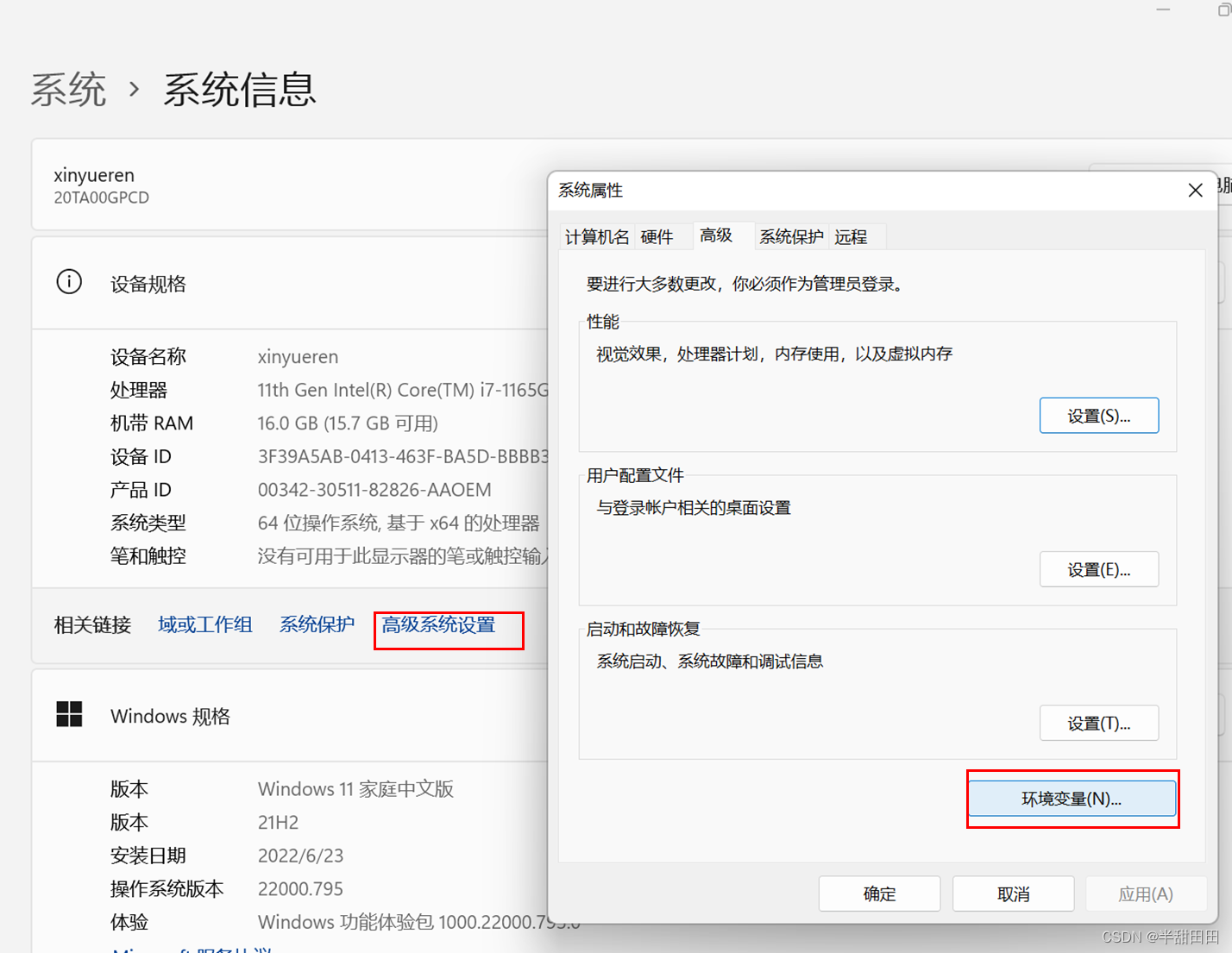The image size is (1232, 953).
Task: Go back to 系统 in the breadcrumb
Action: pos(68,90)
